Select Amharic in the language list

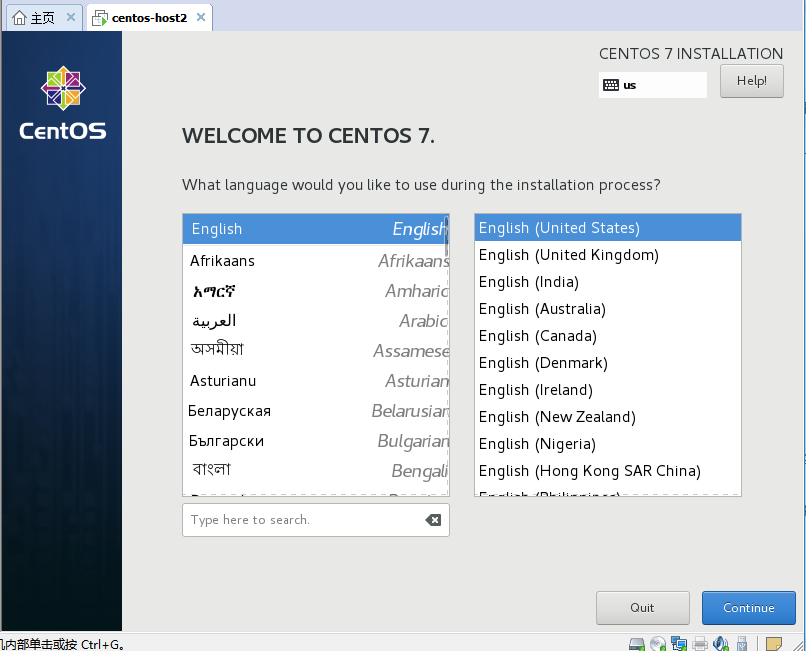click(314, 291)
